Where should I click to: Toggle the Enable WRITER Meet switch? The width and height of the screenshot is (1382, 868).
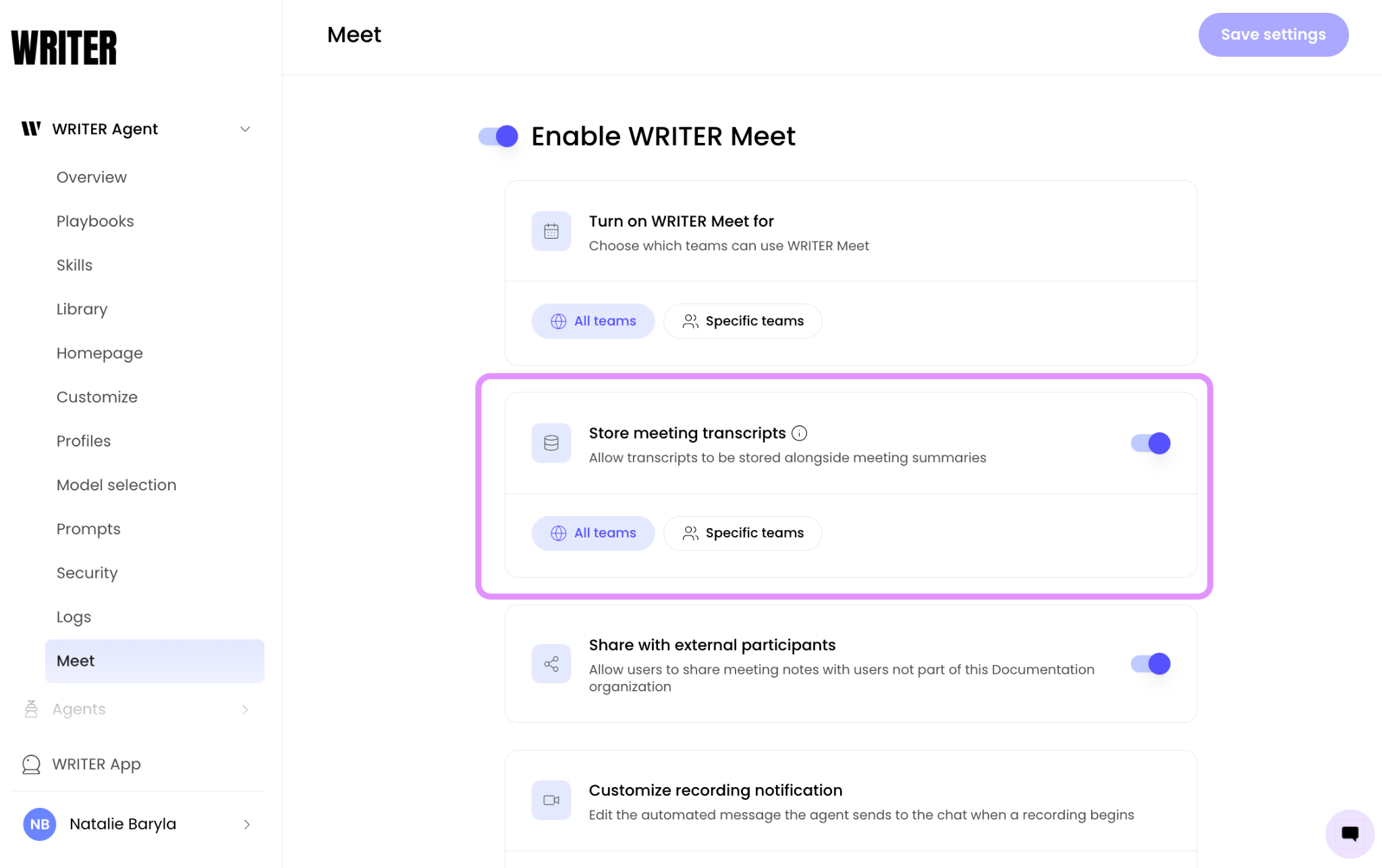[x=498, y=136]
